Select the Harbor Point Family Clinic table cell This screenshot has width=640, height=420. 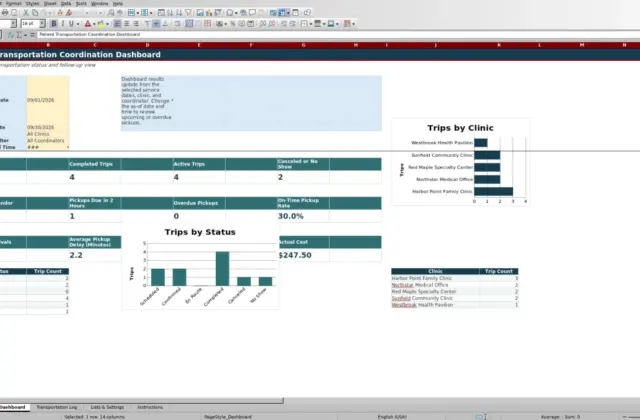click(435, 278)
